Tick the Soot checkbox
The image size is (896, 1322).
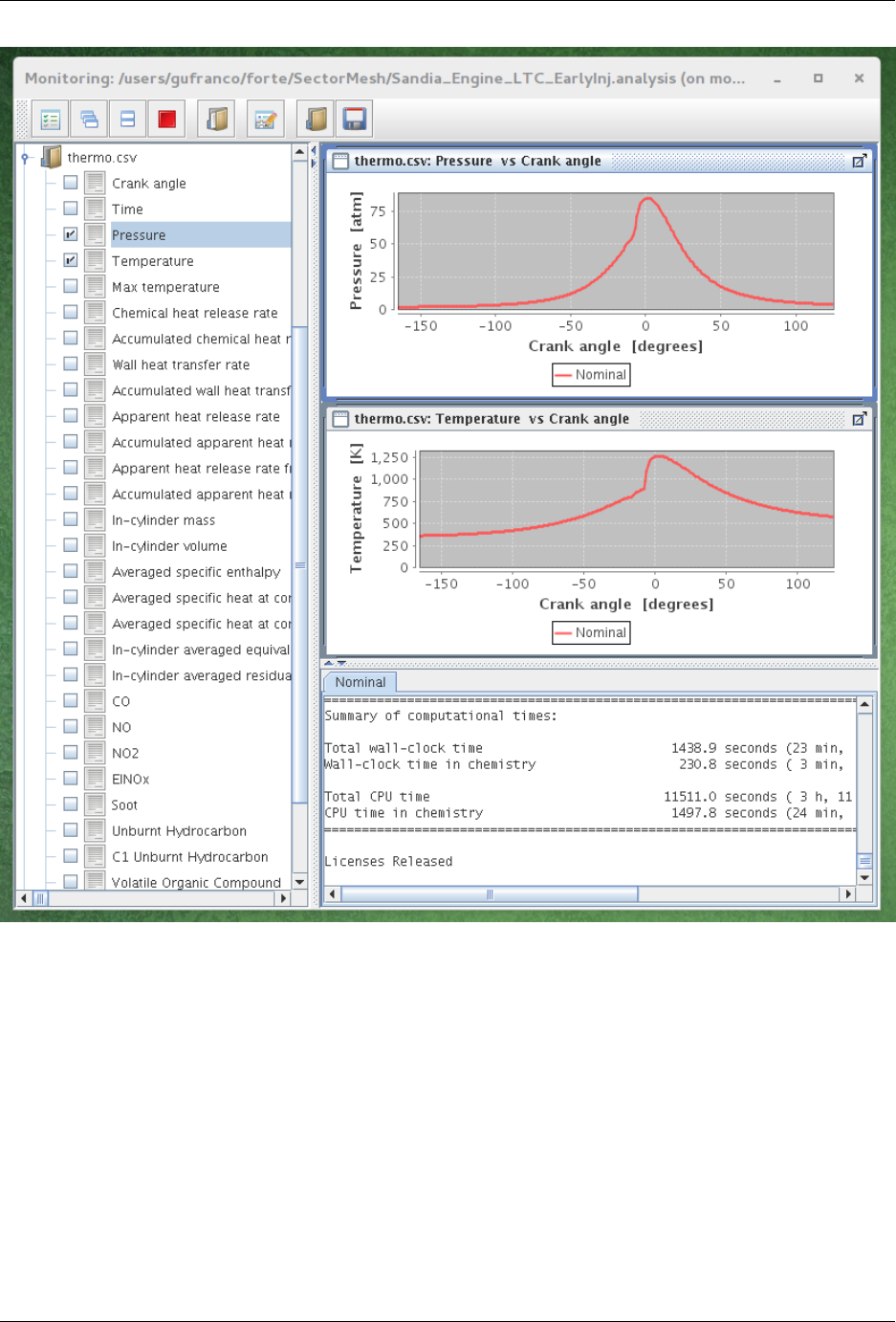[x=71, y=804]
